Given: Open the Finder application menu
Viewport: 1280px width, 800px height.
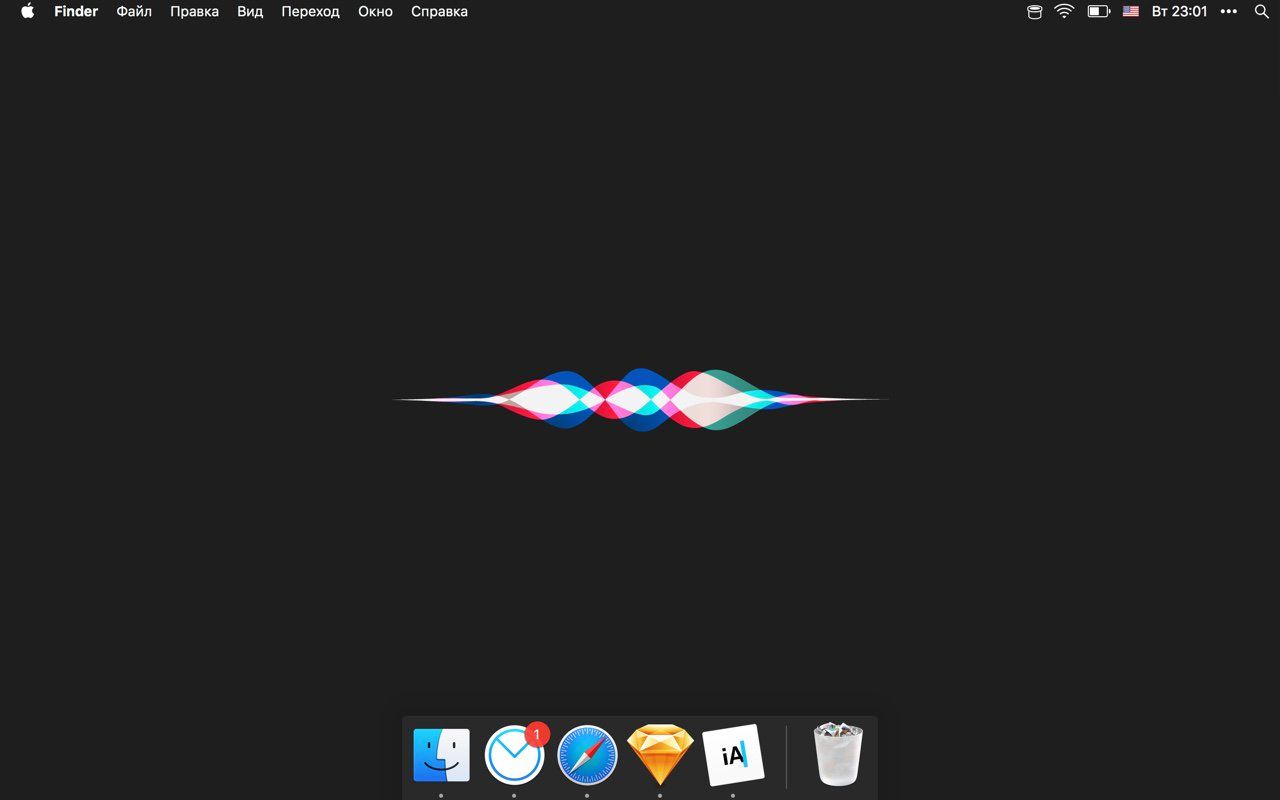Looking at the screenshot, I should (x=76, y=12).
